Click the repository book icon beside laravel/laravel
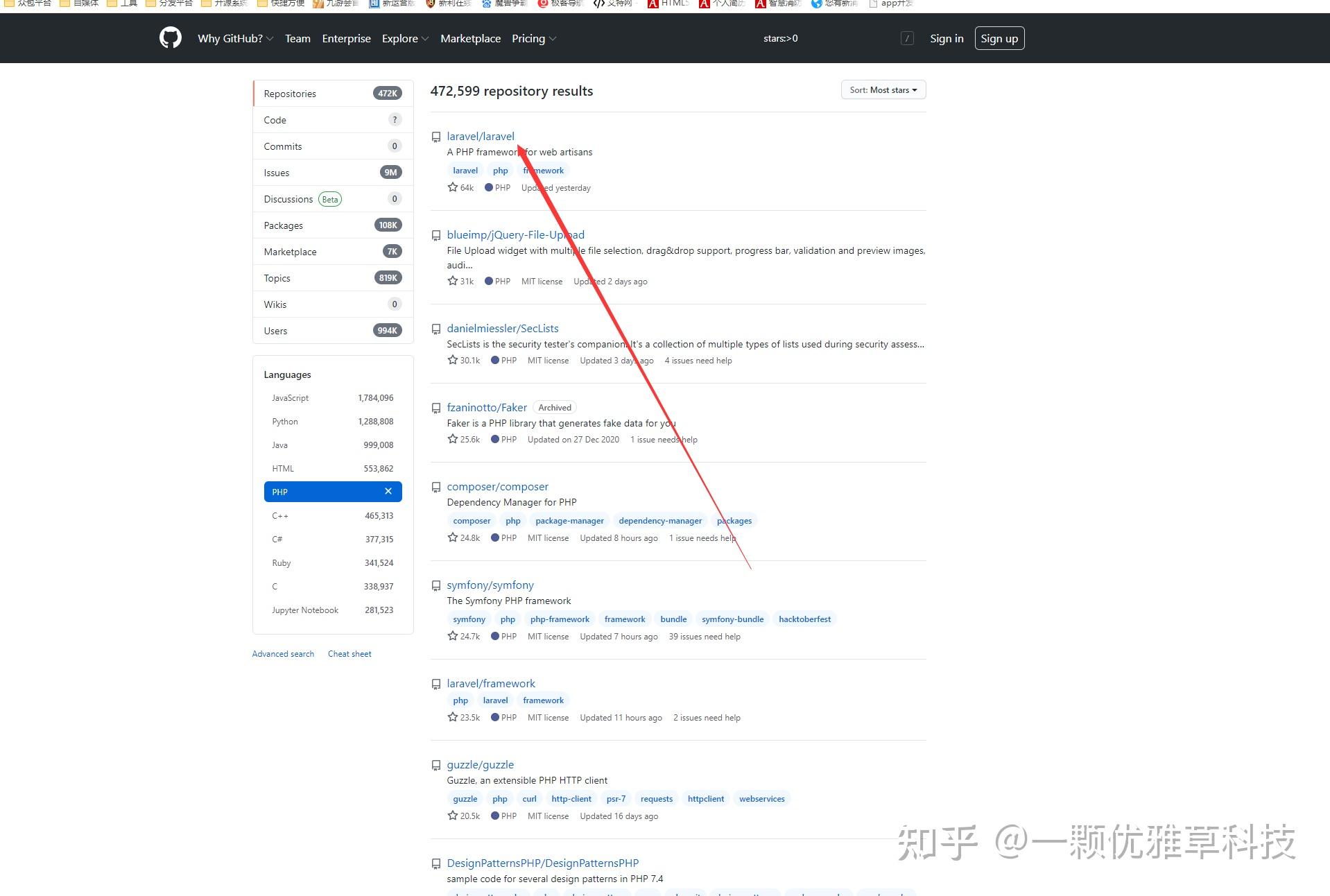Viewport: 1330px width, 896px height. pyautogui.click(x=436, y=137)
